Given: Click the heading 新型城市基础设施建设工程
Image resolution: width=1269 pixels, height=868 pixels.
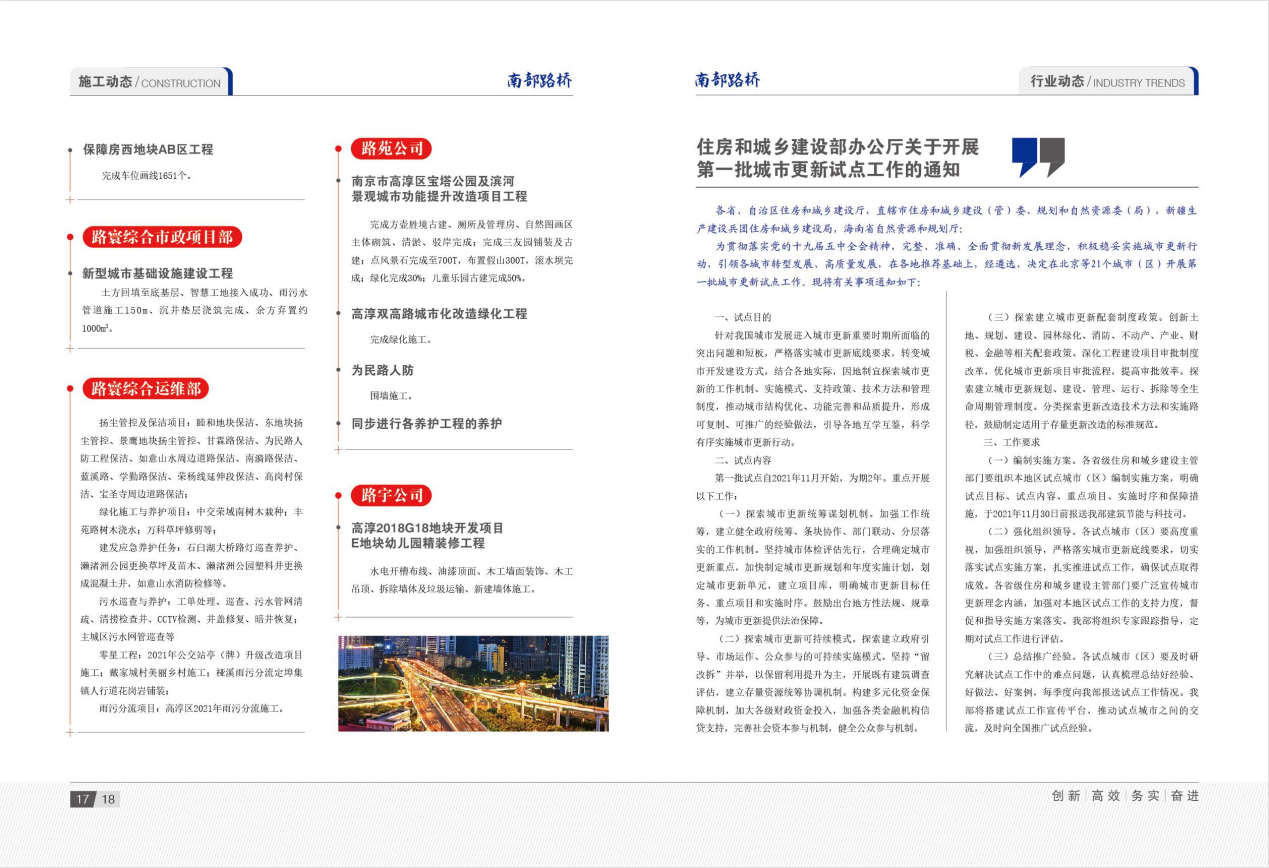Looking at the screenshot, I should [157, 272].
